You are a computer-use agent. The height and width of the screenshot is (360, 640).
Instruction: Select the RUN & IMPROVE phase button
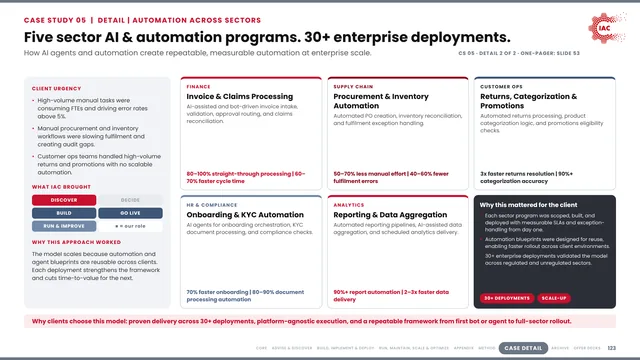pyautogui.click(x=64, y=226)
